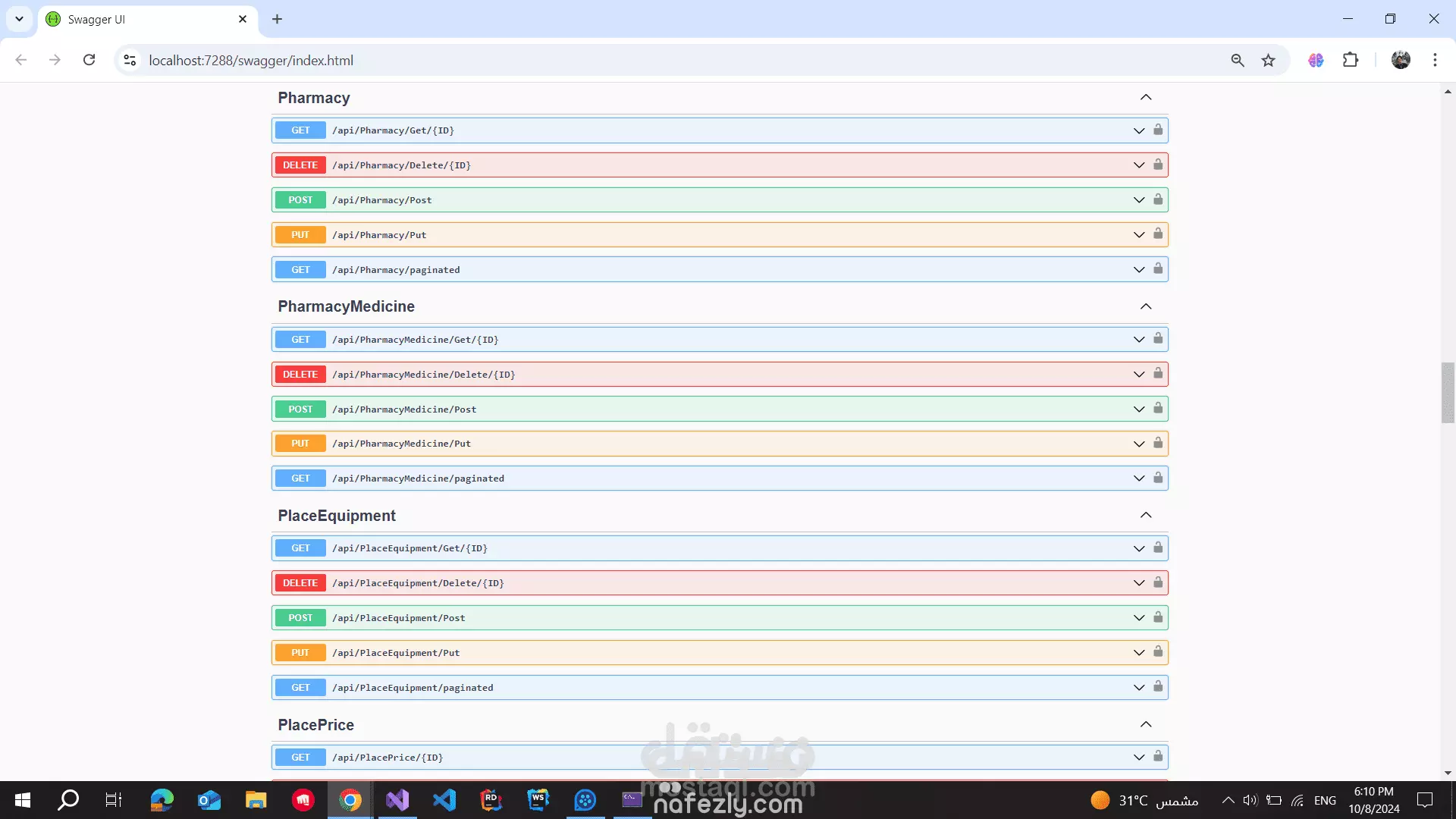Open the Chrome profile avatar

1401,60
